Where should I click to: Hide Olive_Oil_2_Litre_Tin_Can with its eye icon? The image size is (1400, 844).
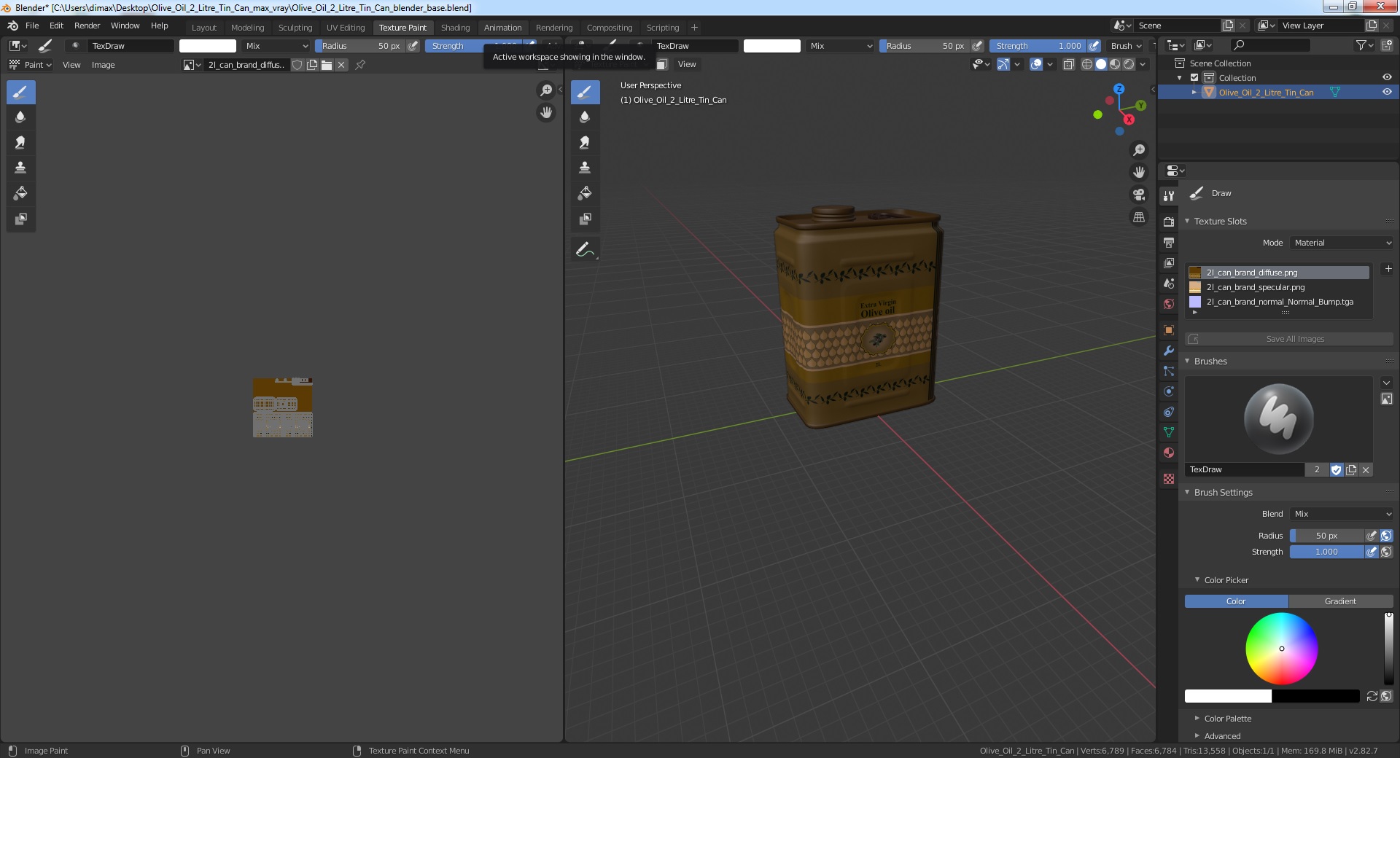pyautogui.click(x=1386, y=92)
